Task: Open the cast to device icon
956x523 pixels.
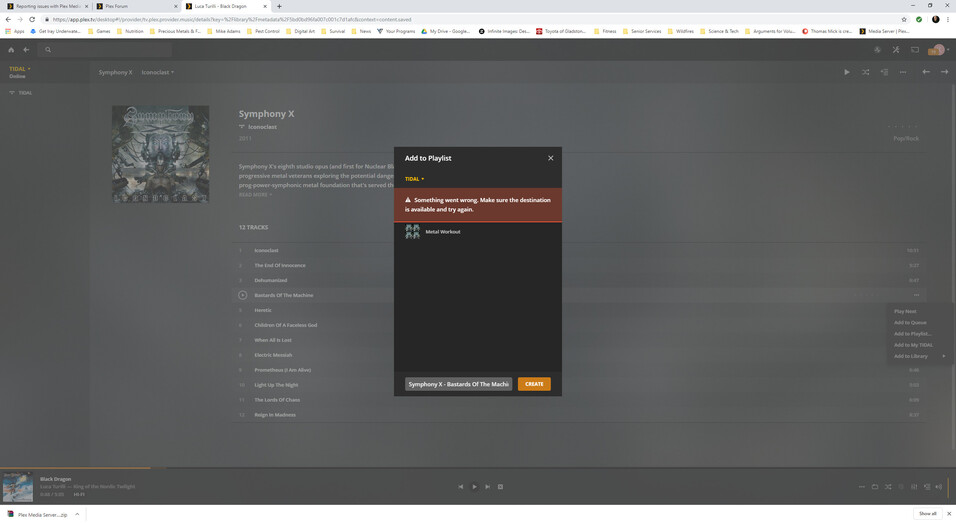Action: click(915, 50)
